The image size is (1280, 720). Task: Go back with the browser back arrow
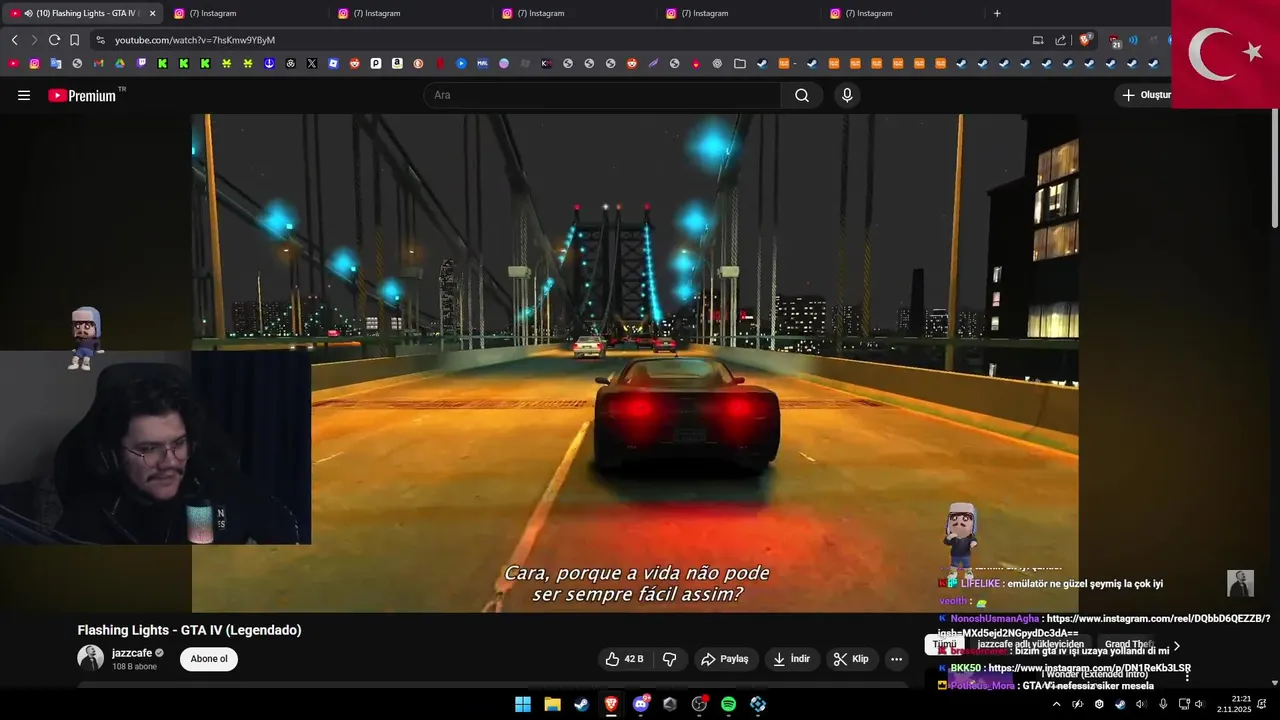pyautogui.click(x=14, y=40)
